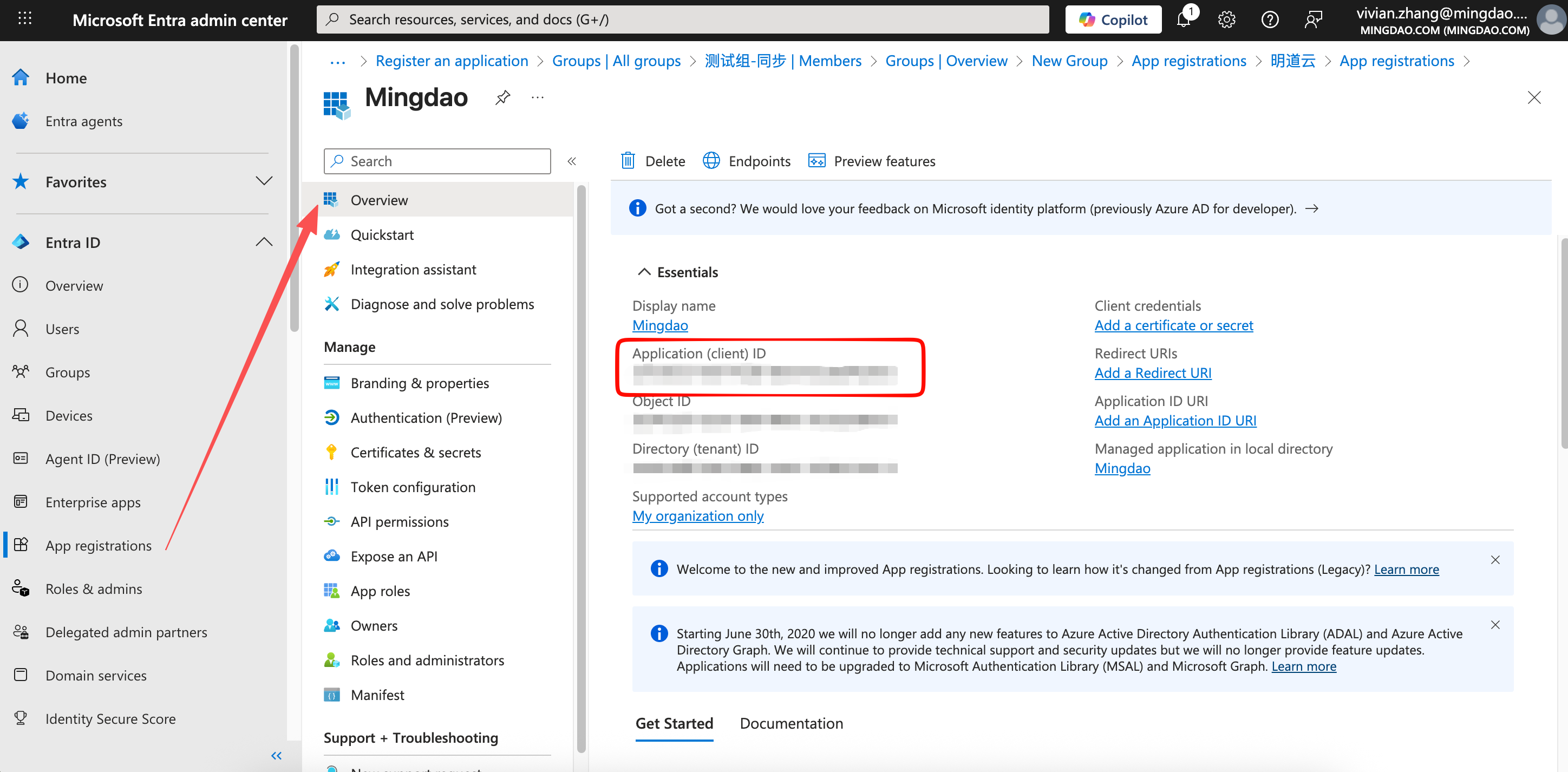Launch Copilot from the header
Image resolution: width=1568 pixels, height=772 pixels.
[x=1113, y=19]
